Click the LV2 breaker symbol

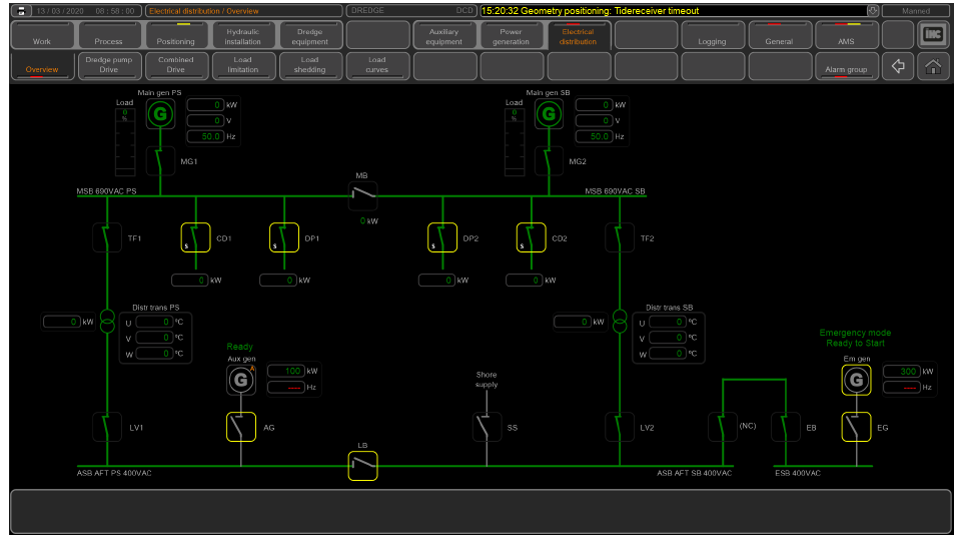619,427
